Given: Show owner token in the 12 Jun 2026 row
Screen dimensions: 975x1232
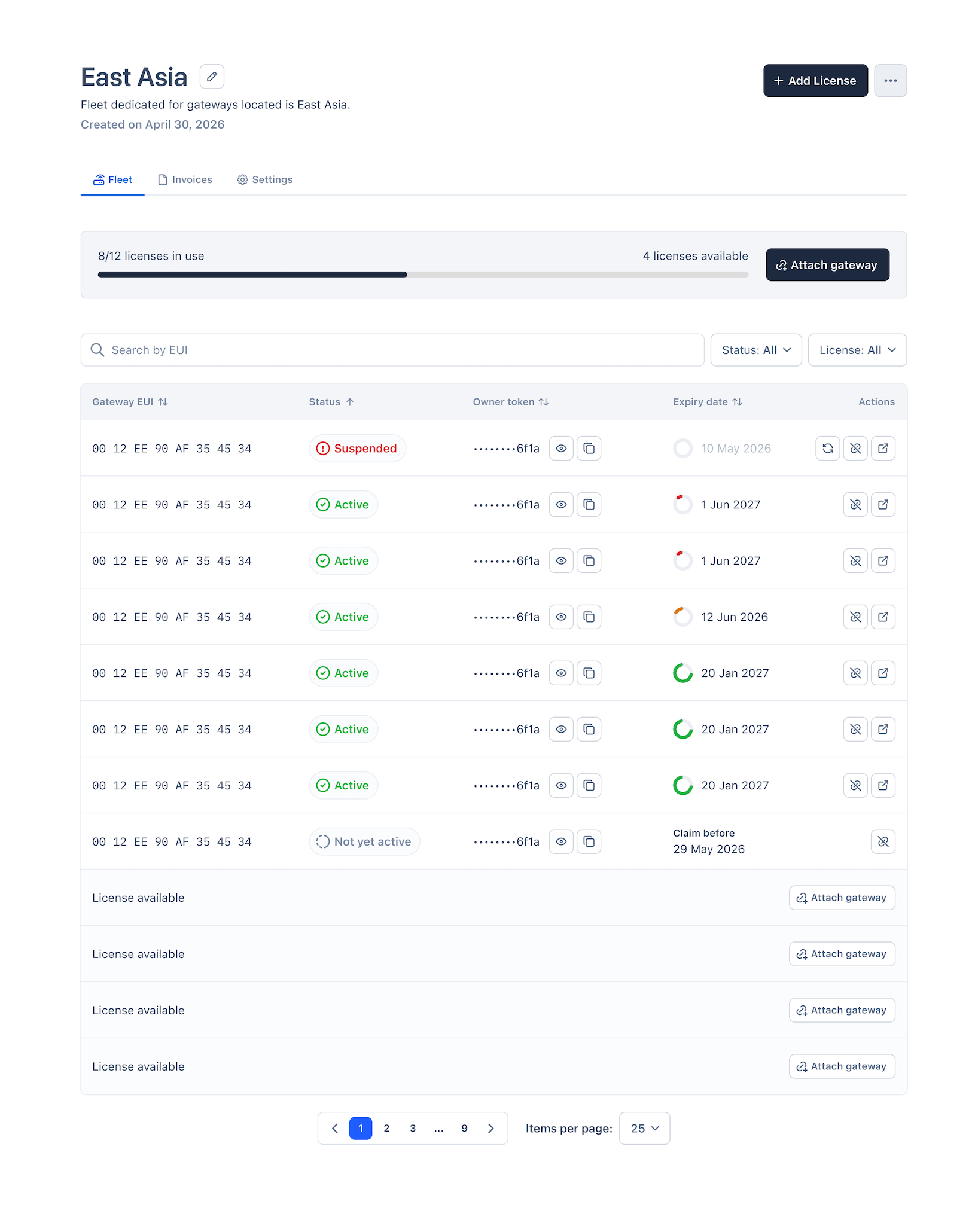Looking at the screenshot, I should click(x=561, y=617).
